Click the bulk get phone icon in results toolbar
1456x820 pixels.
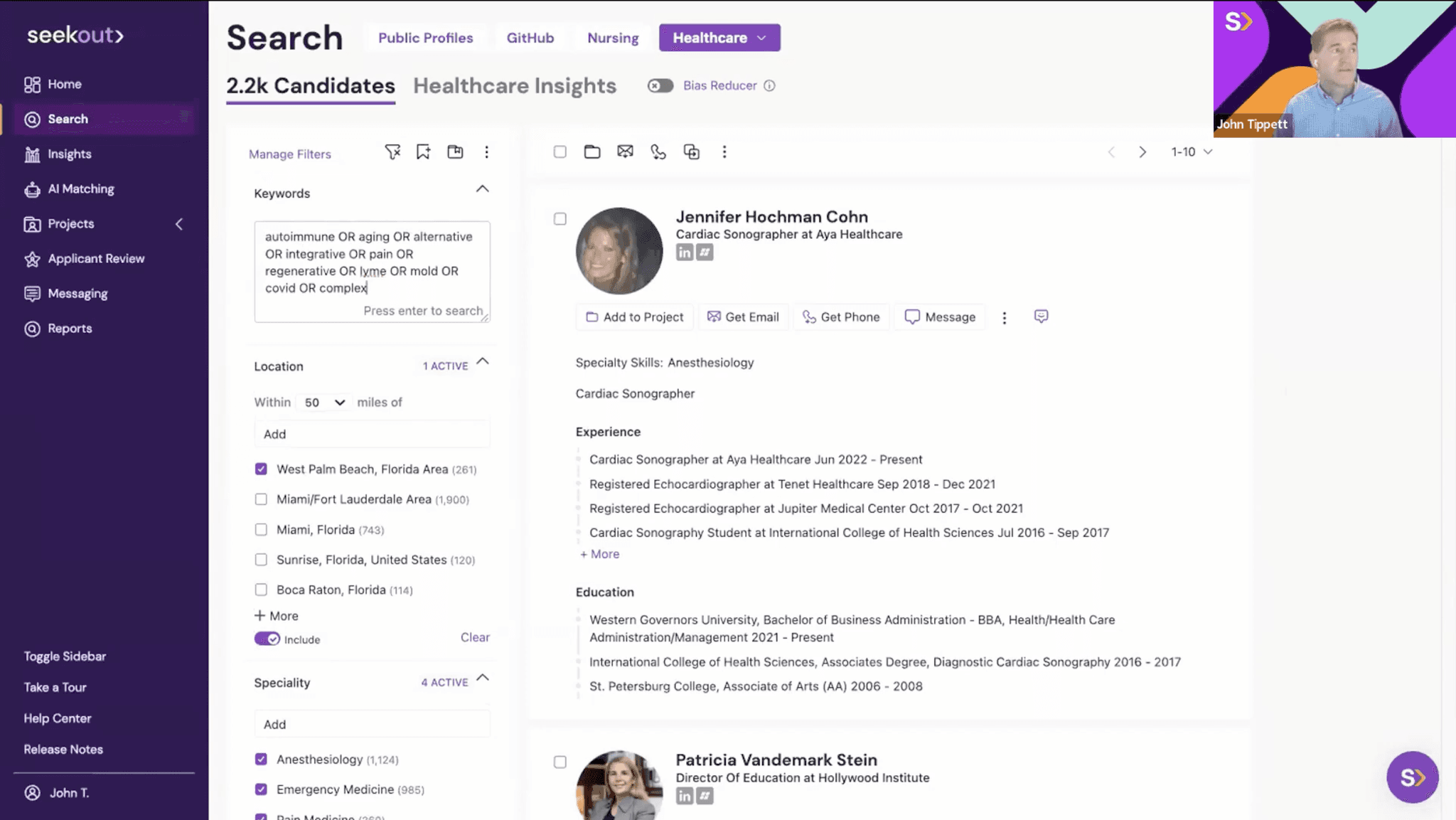[658, 151]
